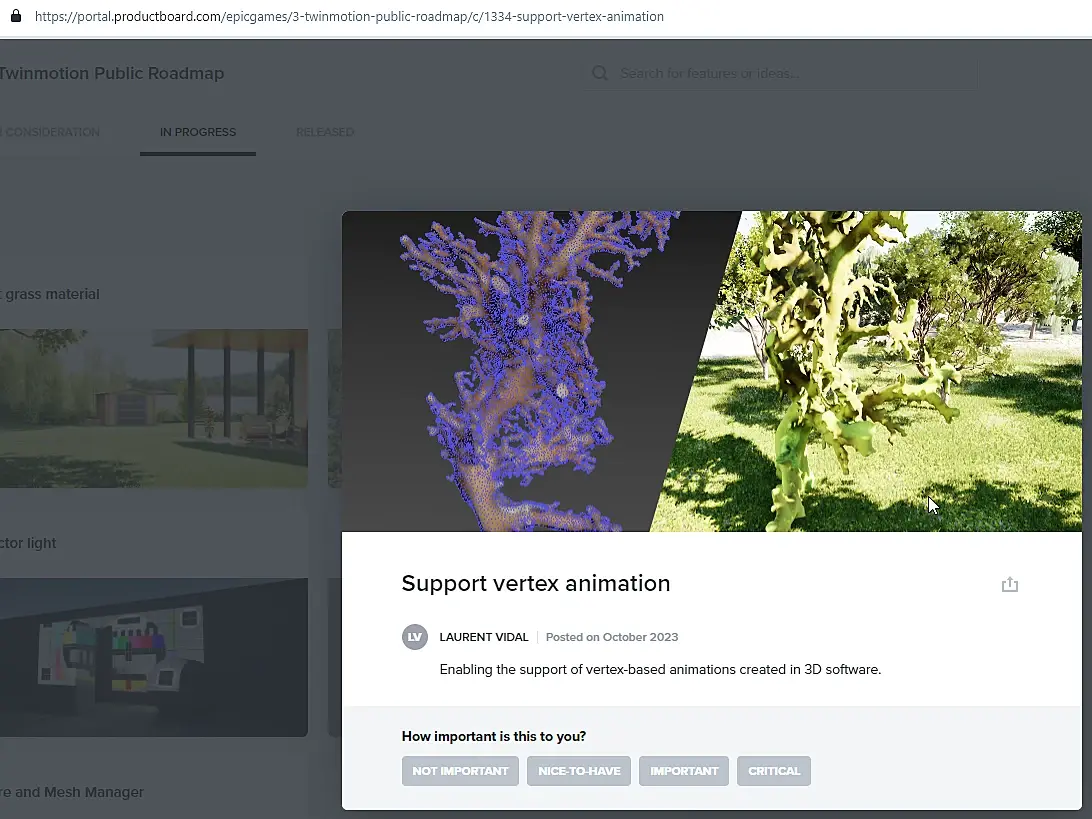Image resolution: width=1092 pixels, height=819 pixels.
Task: Select the CRITICAL rating
Action: [774, 771]
